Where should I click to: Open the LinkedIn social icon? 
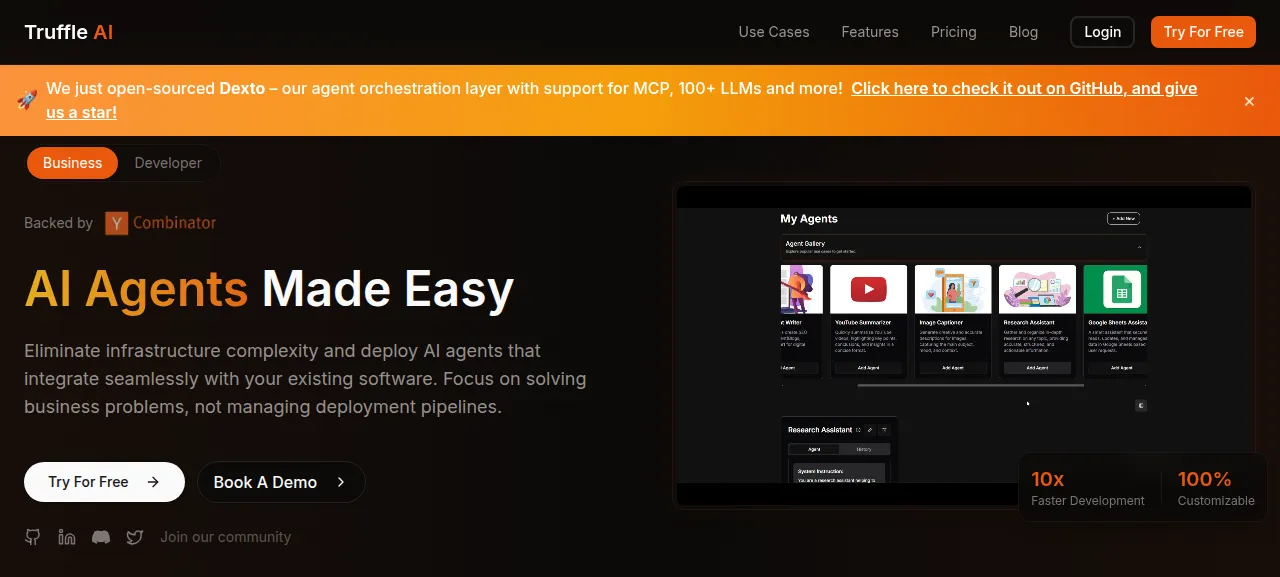[x=67, y=537]
